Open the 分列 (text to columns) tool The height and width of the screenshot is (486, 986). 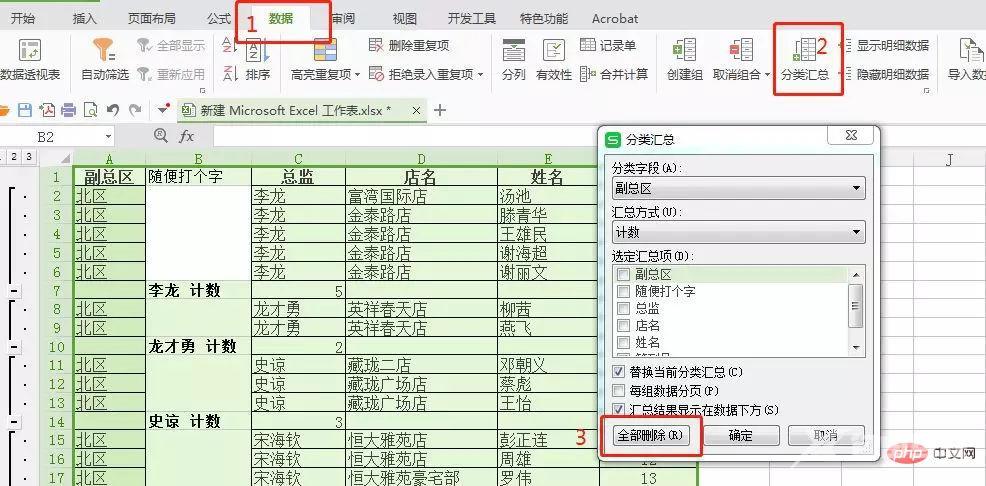(x=513, y=52)
